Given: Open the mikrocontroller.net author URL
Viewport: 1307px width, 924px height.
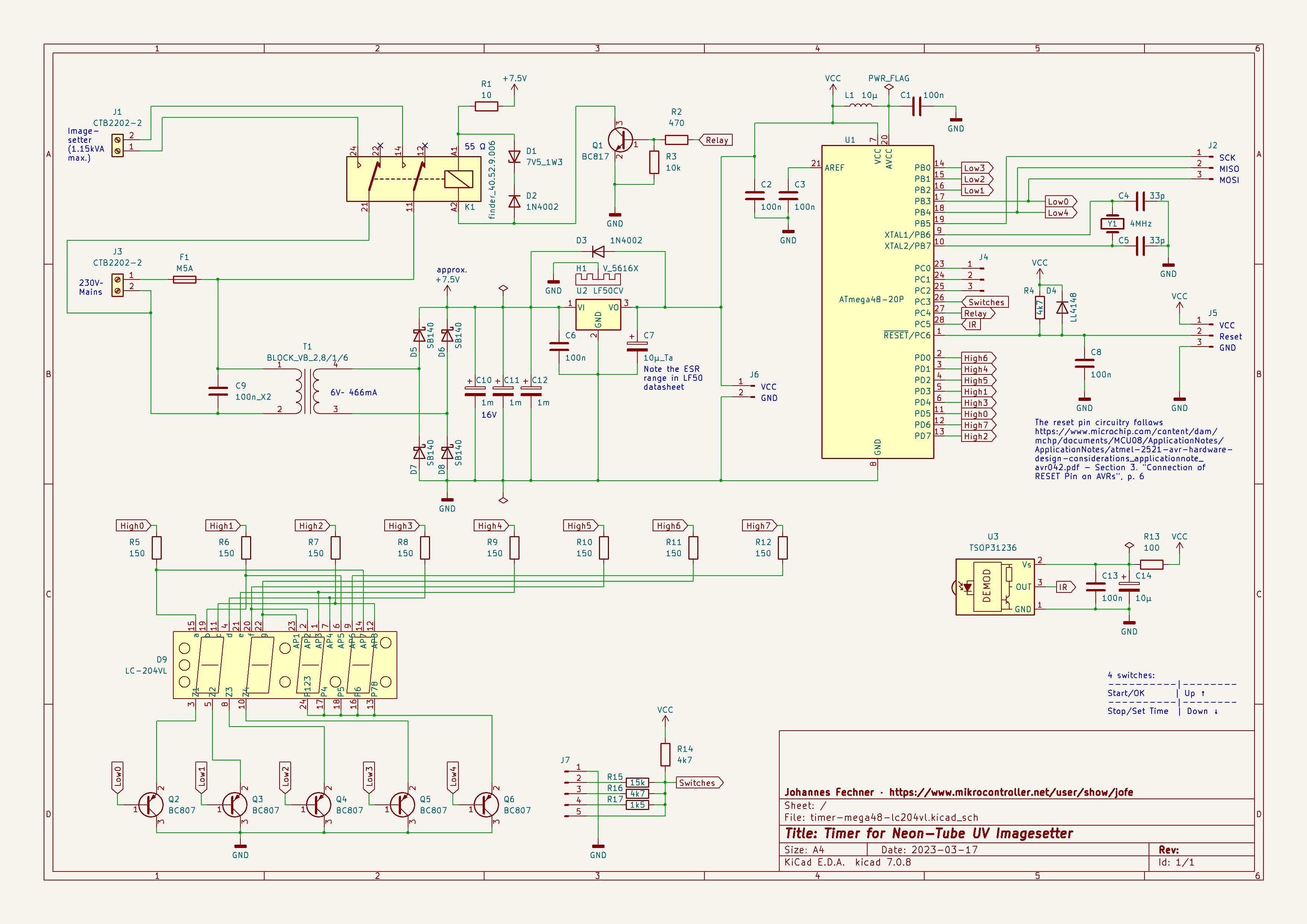Looking at the screenshot, I should [1011, 792].
